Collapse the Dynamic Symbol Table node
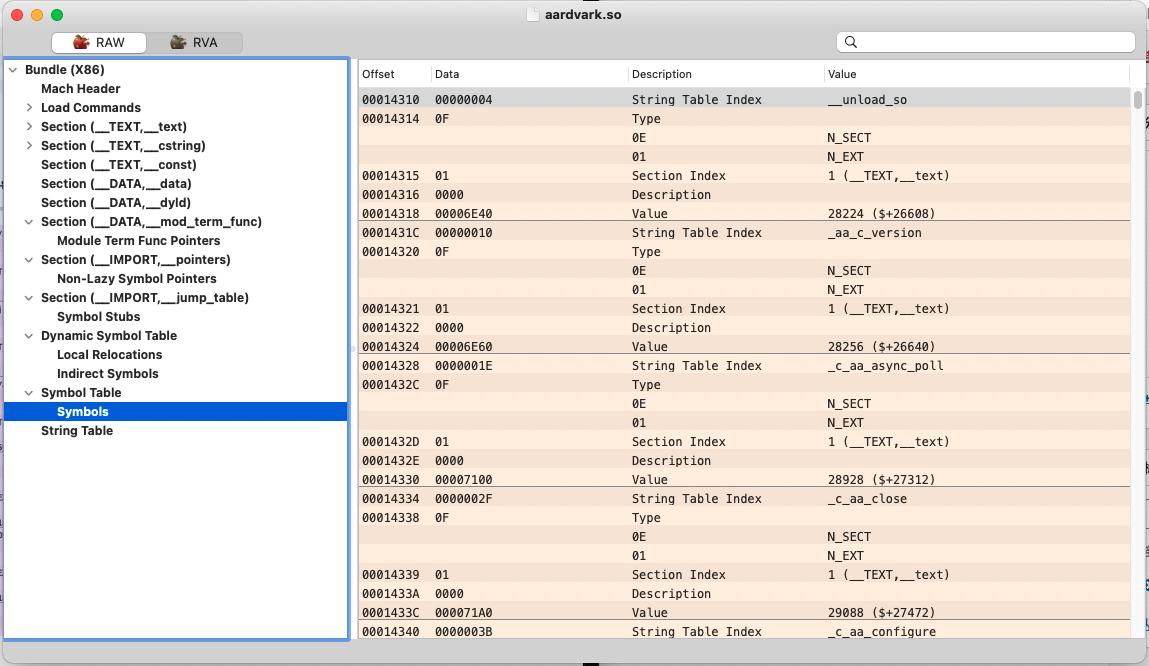Image resolution: width=1149 pixels, height=666 pixels. click(29, 336)
